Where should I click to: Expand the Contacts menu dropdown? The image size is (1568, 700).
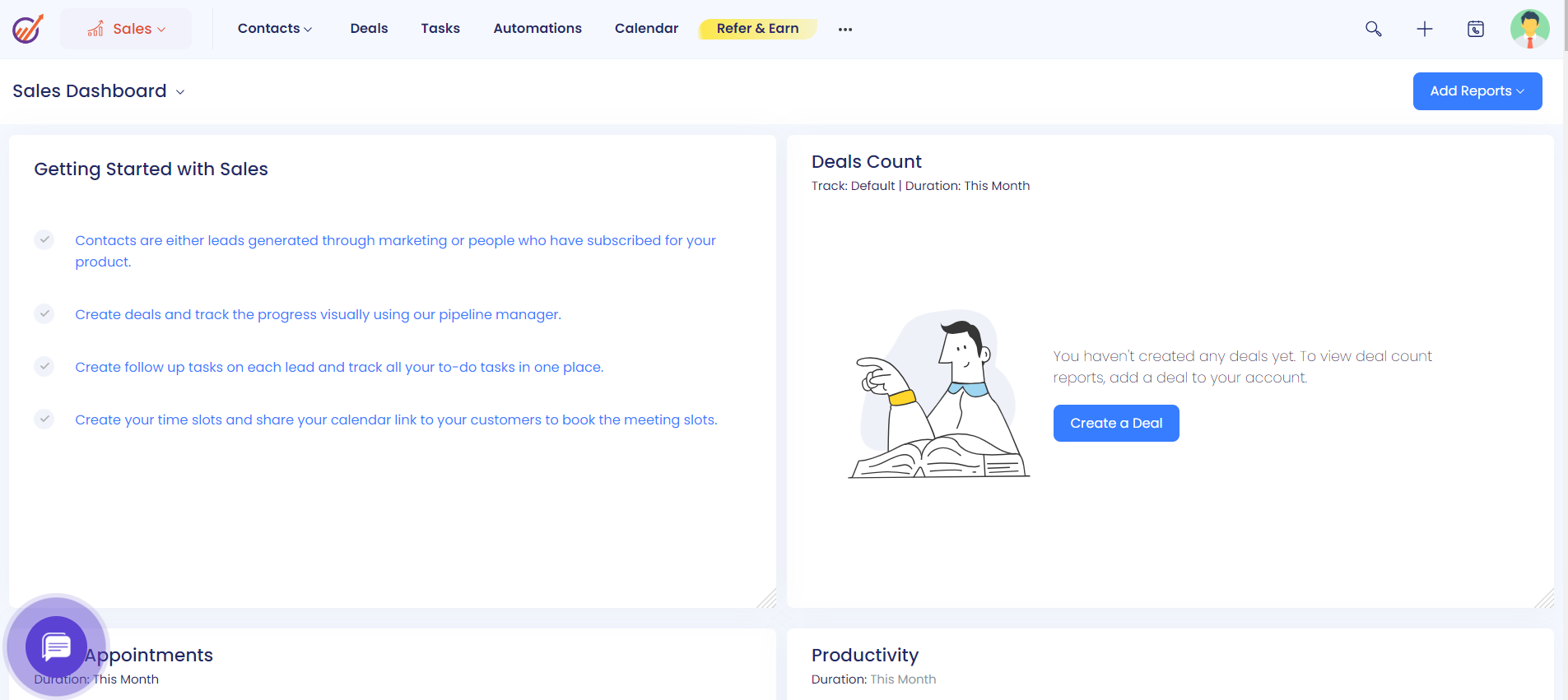tap(274, 29)
